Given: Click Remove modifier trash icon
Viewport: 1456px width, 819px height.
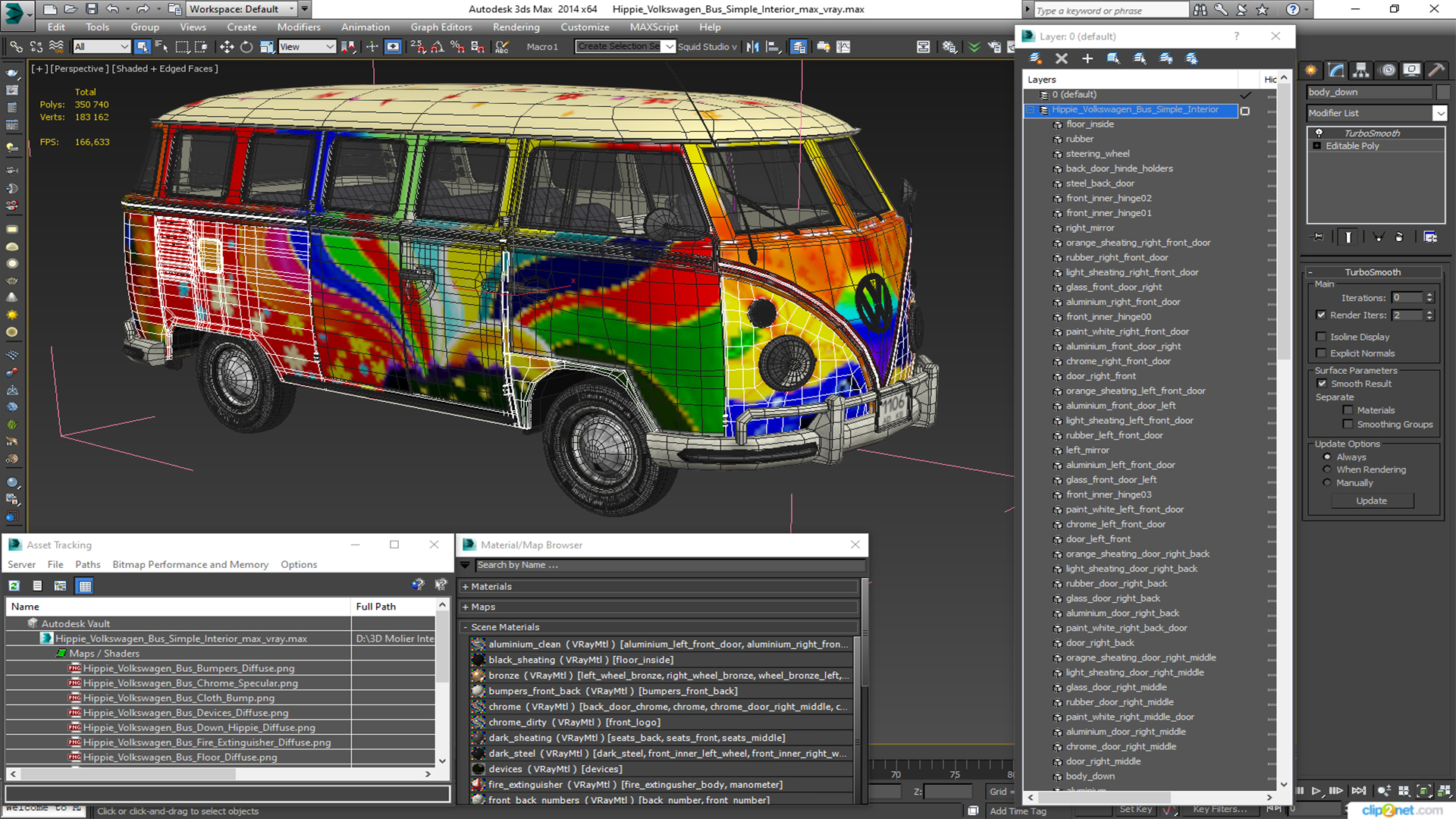Looking at the screenshot, I should pyautogui.click(x=1399, y=237).
